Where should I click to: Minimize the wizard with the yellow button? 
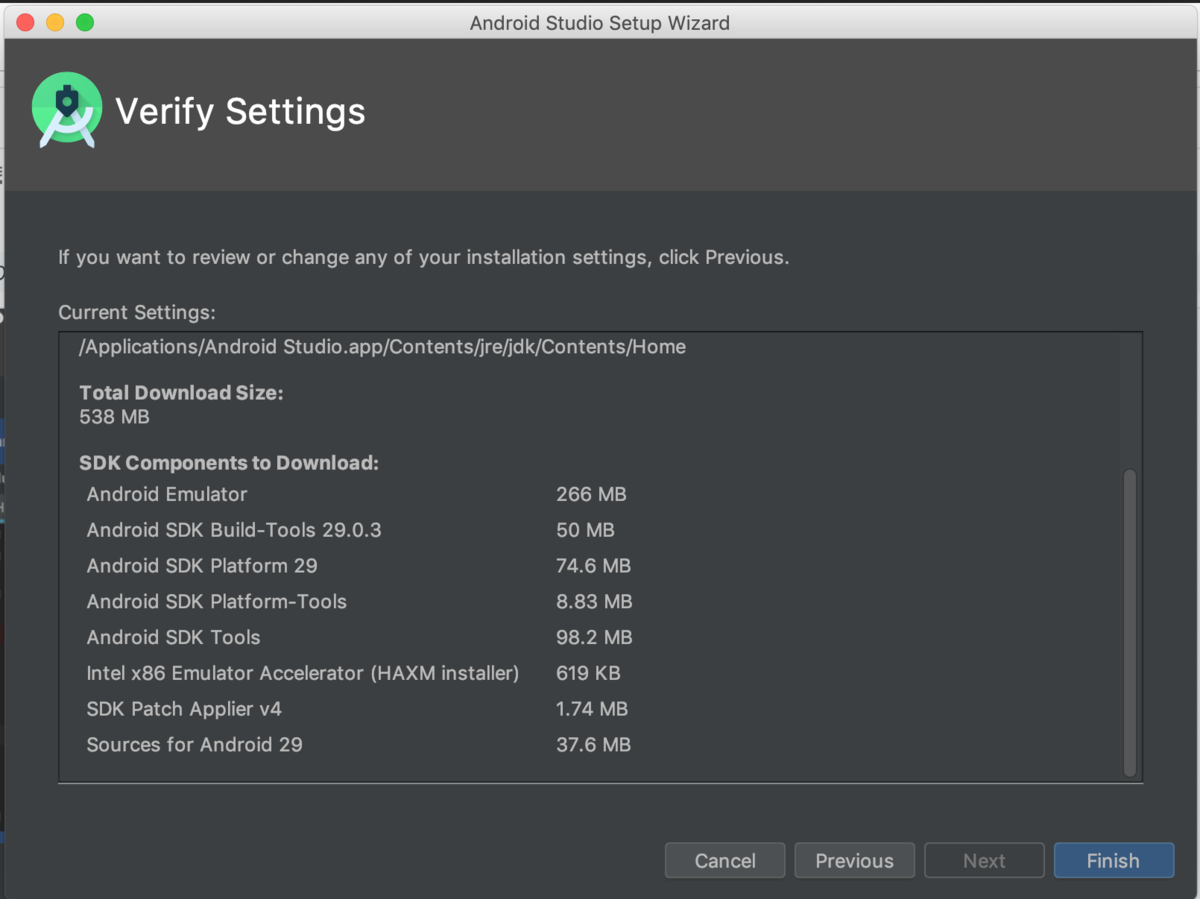coord(55,22)
